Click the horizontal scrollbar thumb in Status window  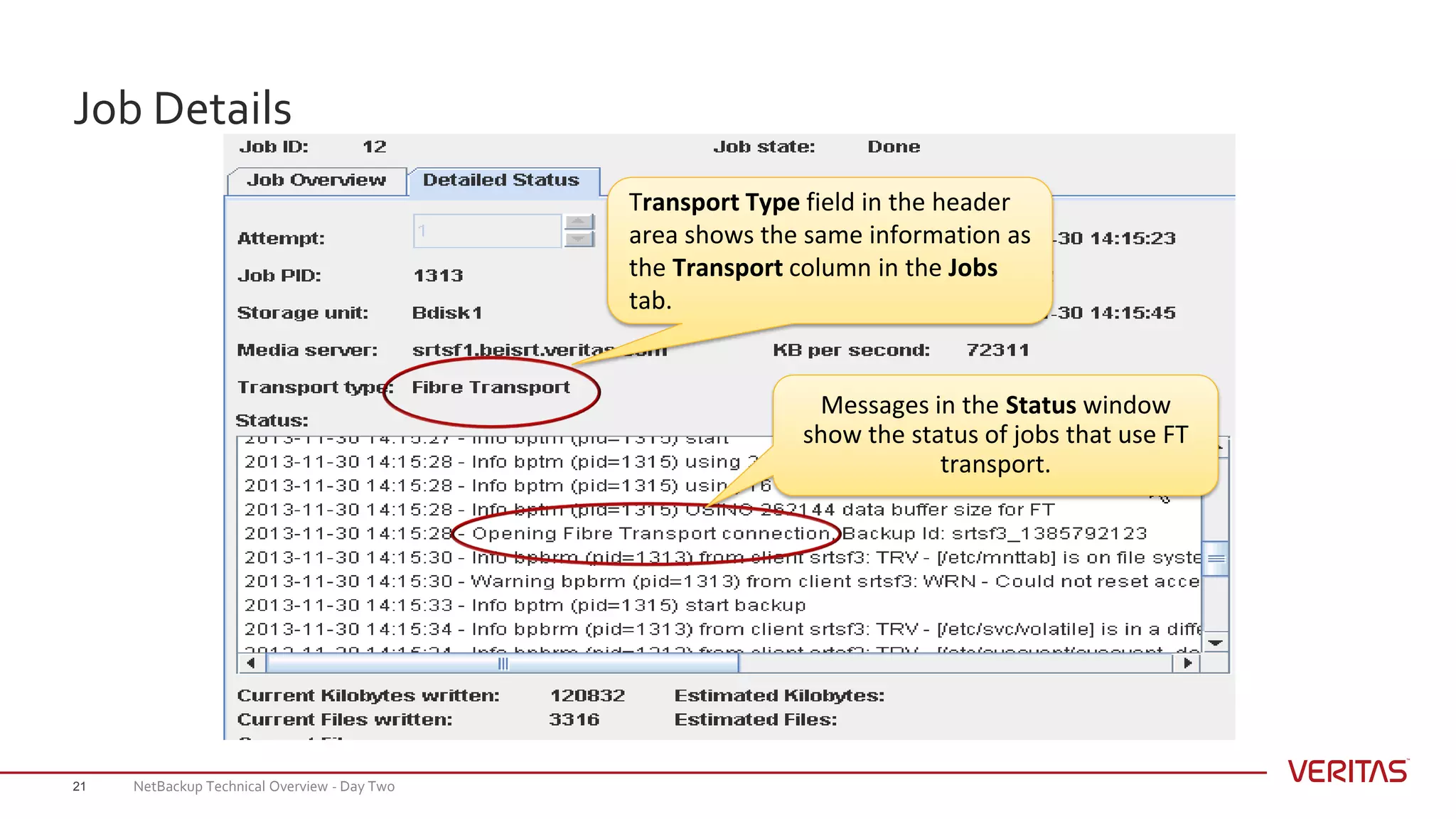point(503,663)
